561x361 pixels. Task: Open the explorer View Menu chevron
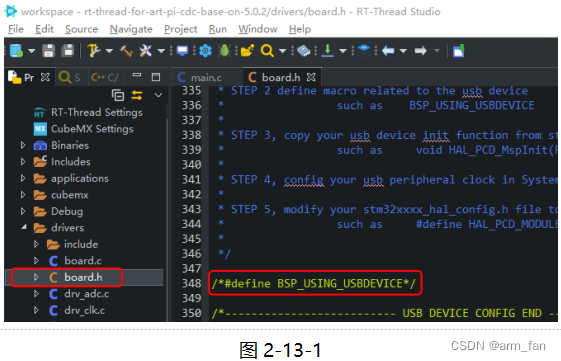(x=158, y=95)
